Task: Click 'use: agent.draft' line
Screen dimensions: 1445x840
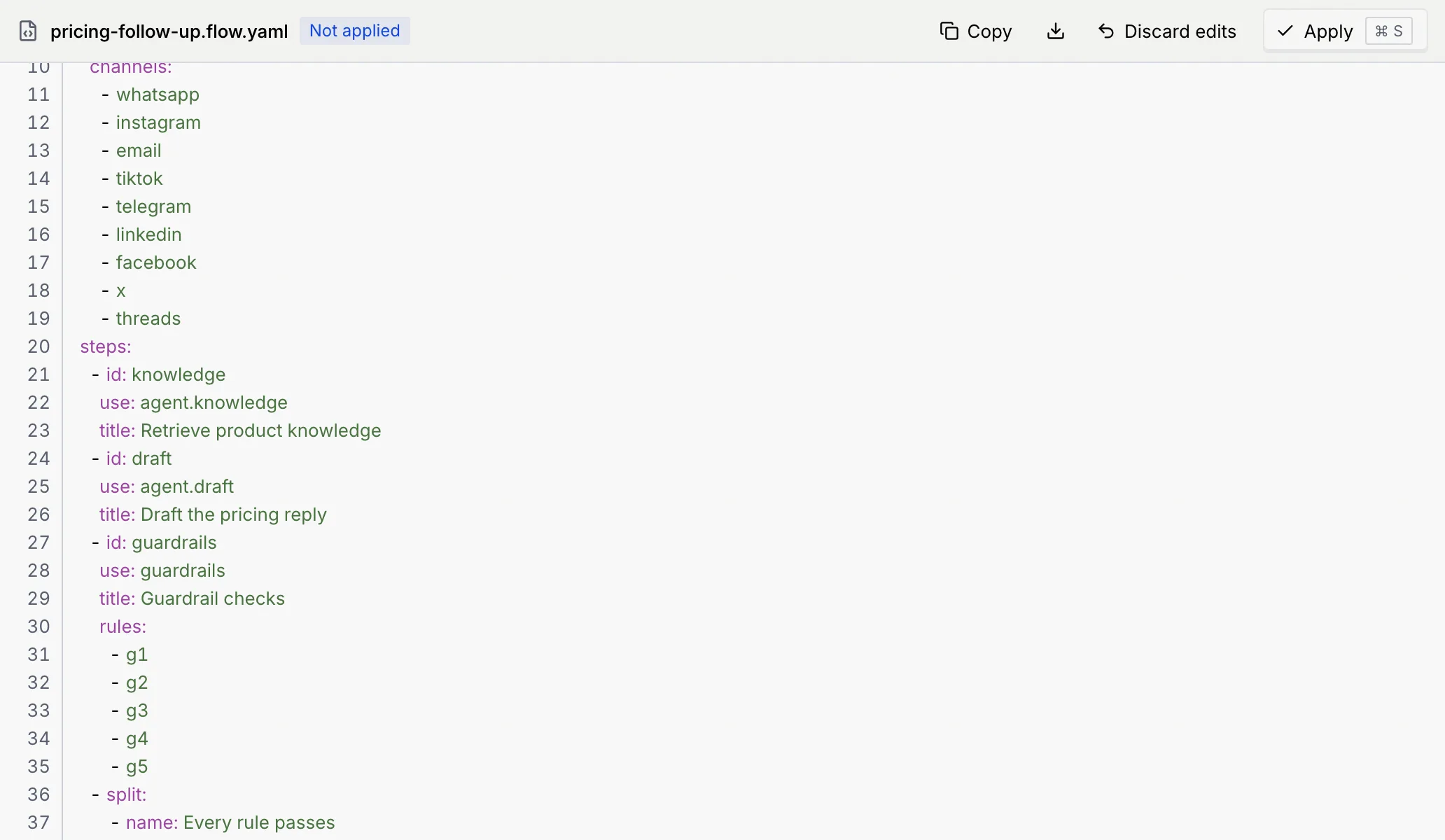Action: (x=167, y=486)
